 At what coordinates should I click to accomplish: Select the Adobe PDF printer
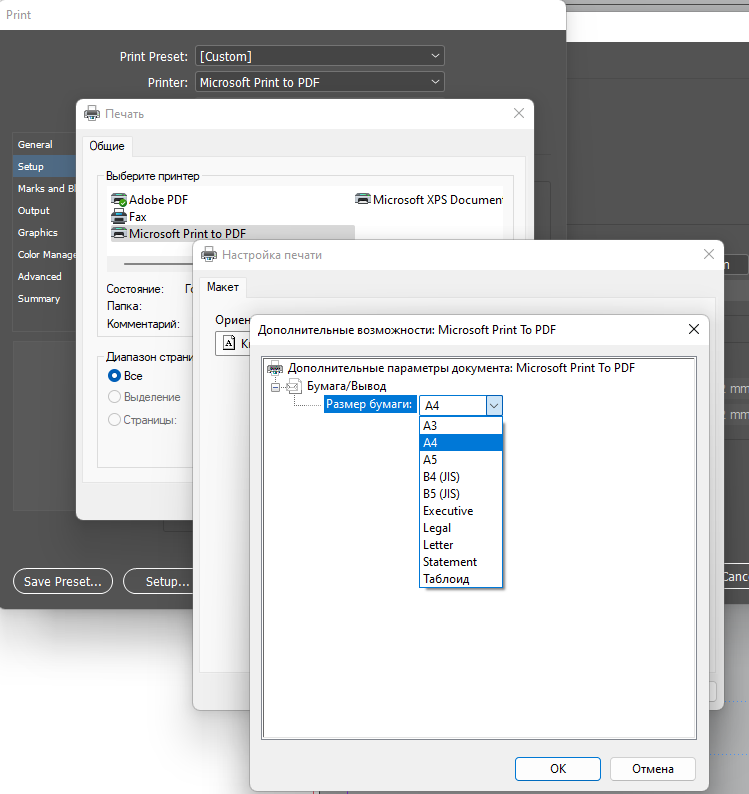click(149, 200)
